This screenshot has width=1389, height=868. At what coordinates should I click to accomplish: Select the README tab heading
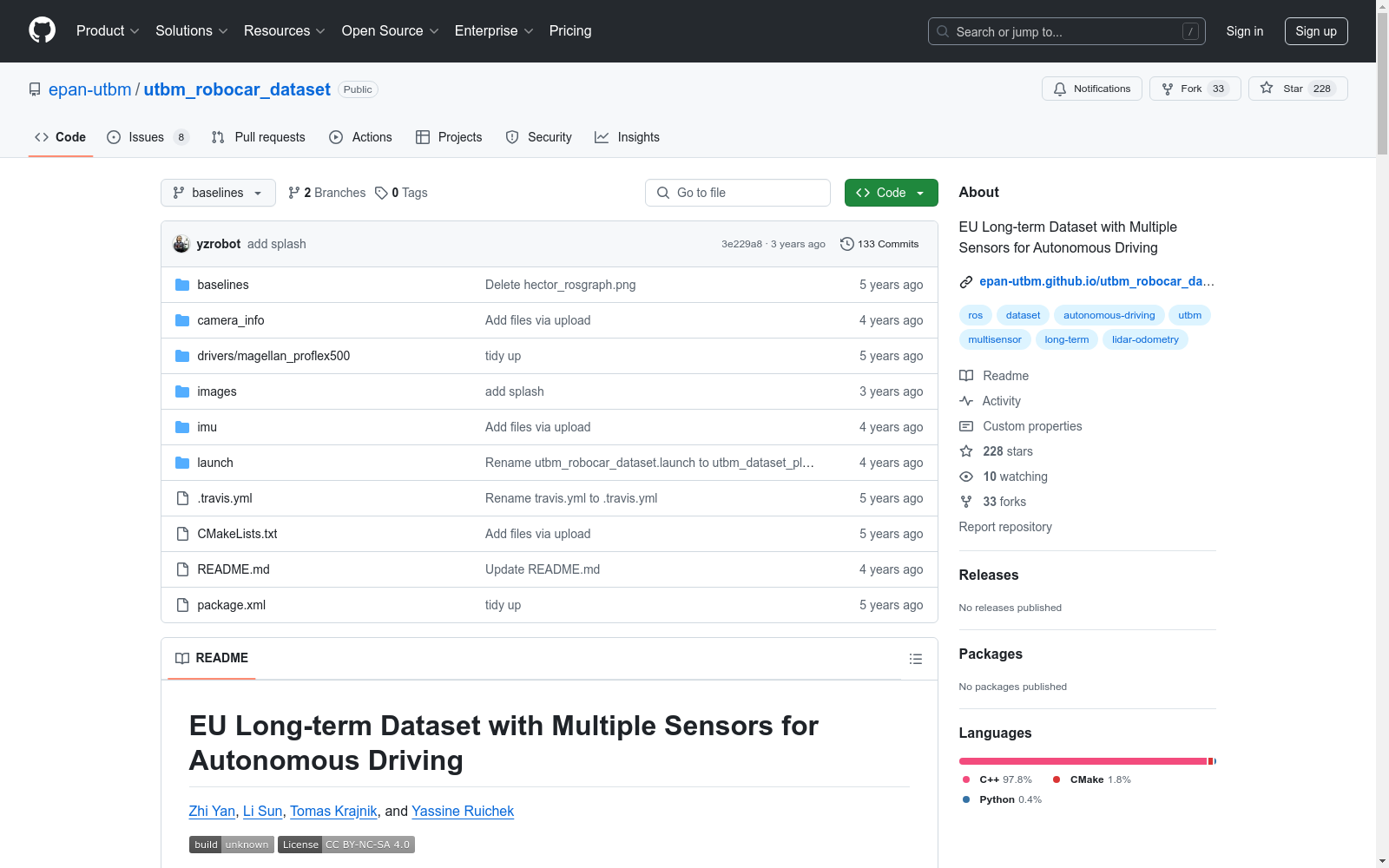(x=212, y=658)
